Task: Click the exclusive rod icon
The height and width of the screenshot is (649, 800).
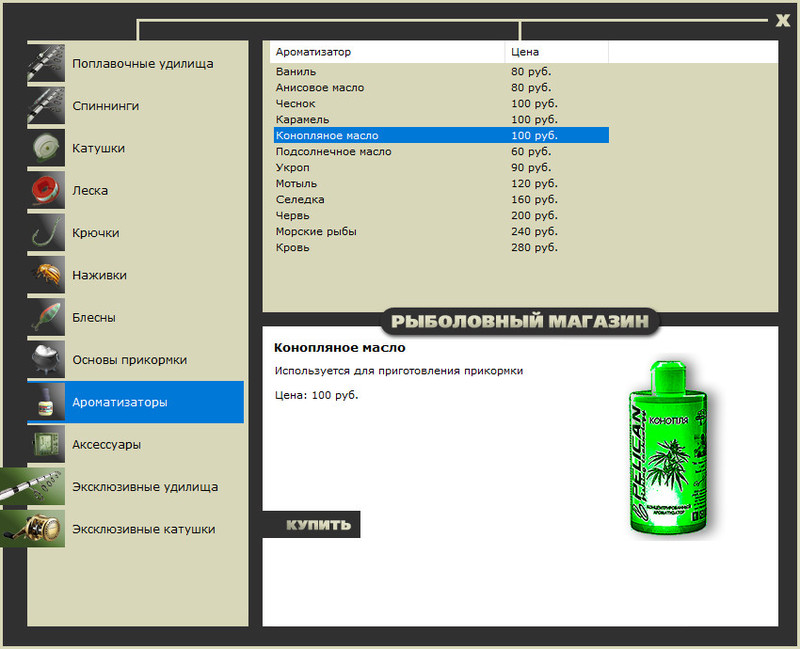Action: (33, 487)
